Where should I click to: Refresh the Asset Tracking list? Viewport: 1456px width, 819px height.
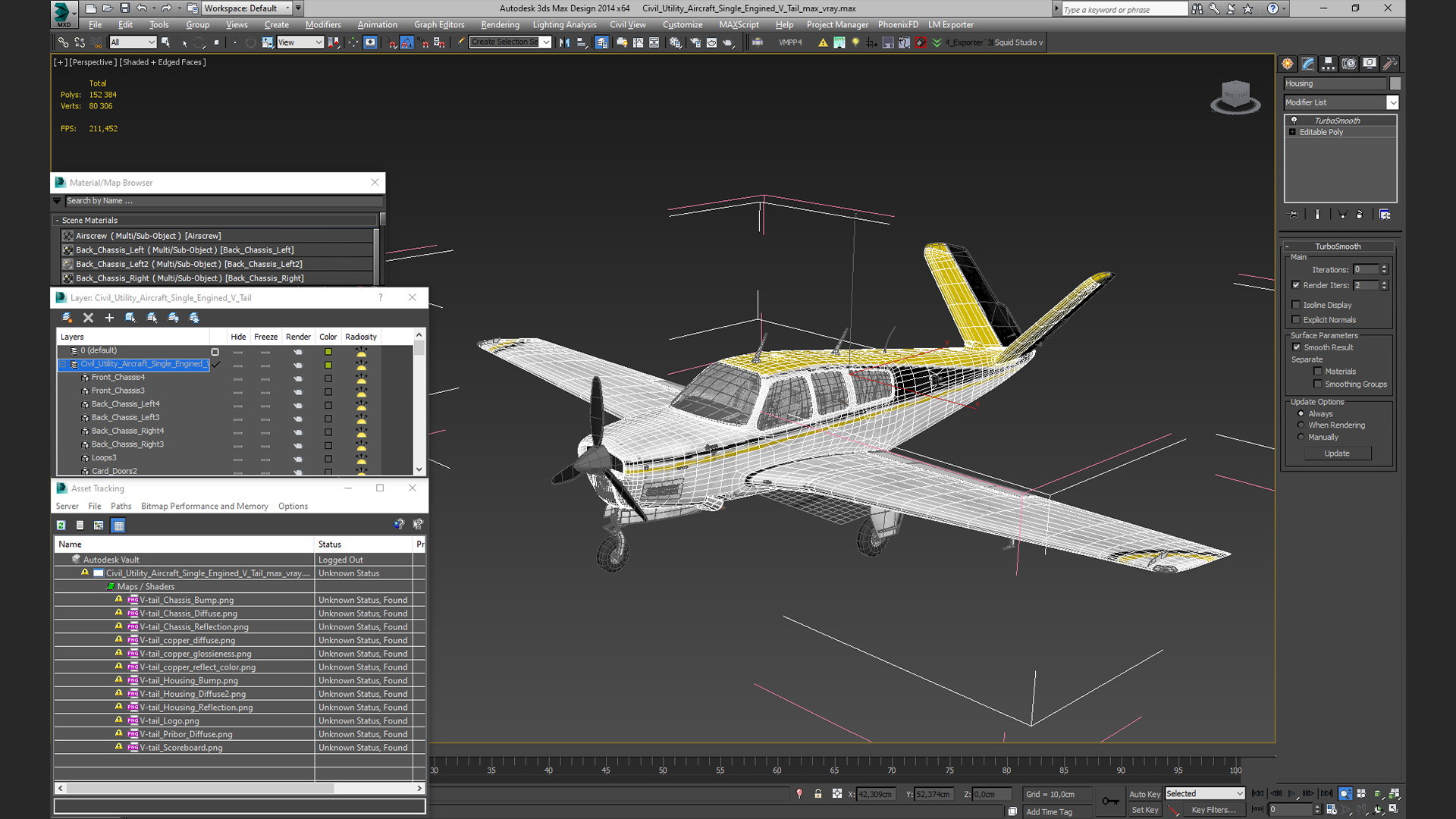(x=61, y=525)
